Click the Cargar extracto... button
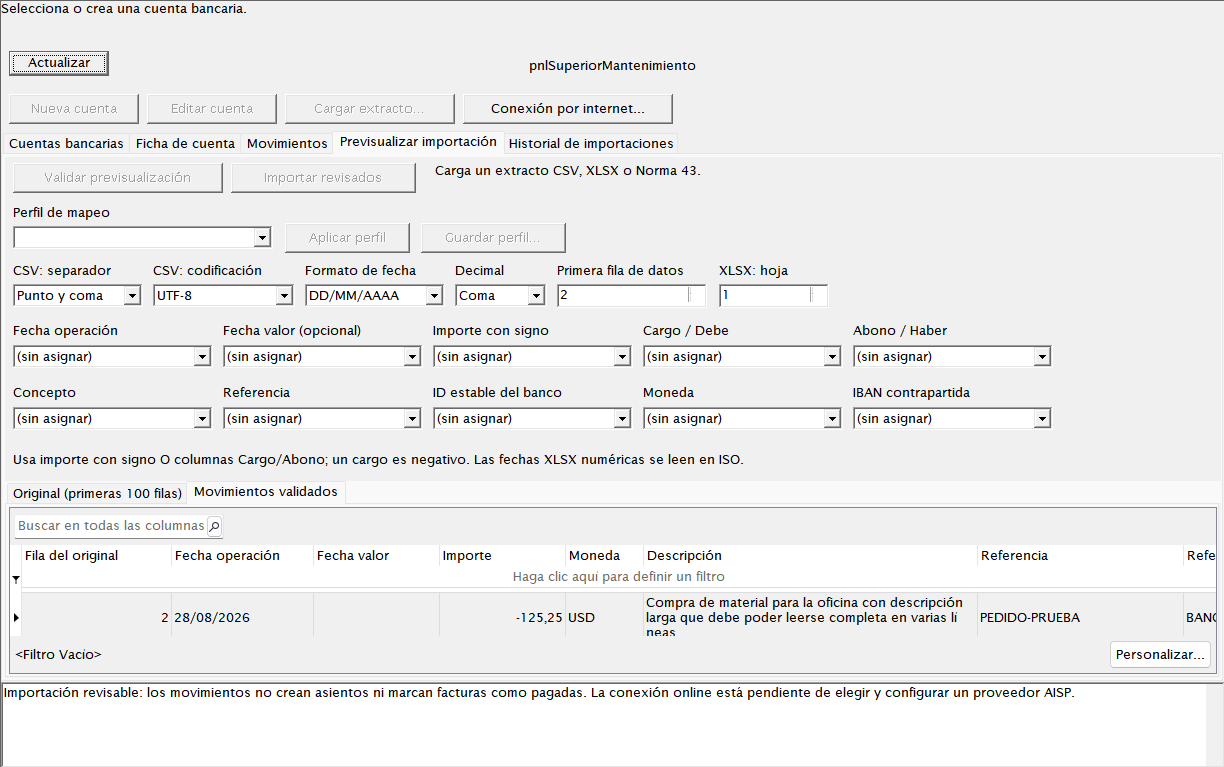The height and width of the screenshot is (767, 1224). pyautogui.click(x=369, y=108)
